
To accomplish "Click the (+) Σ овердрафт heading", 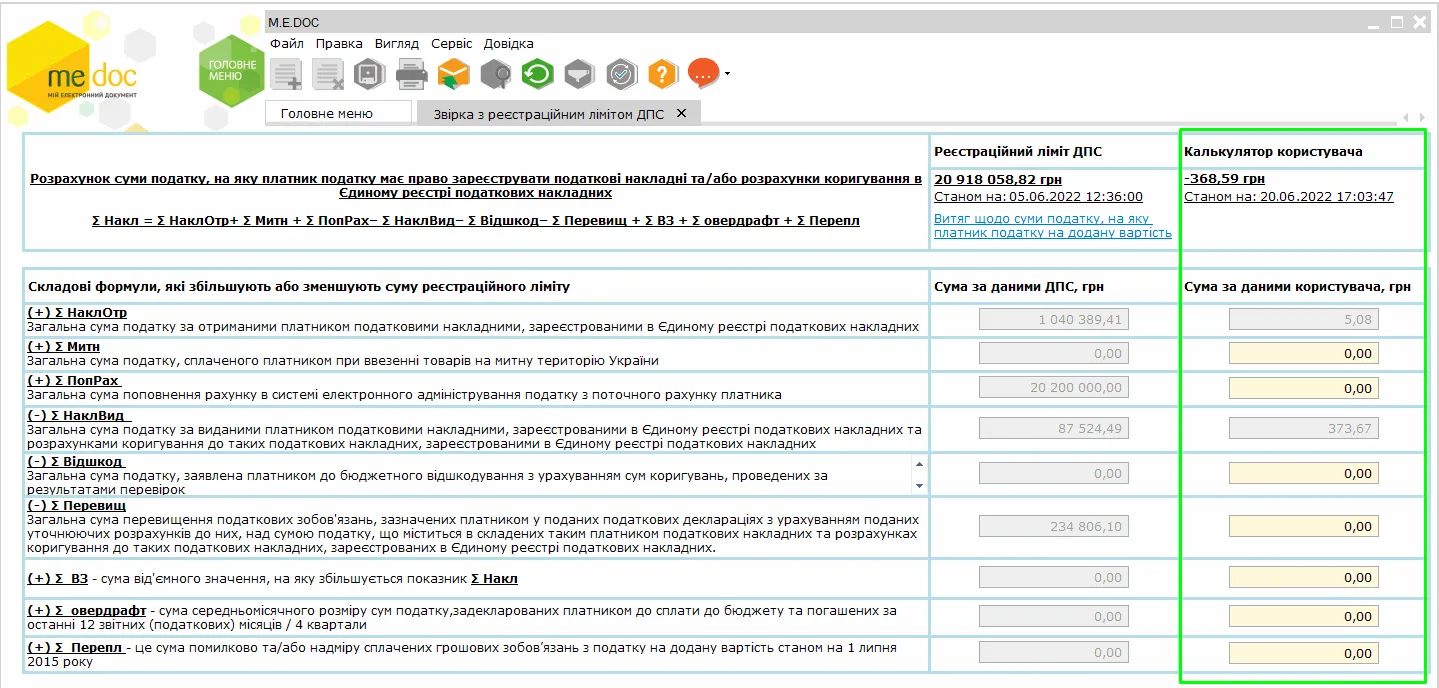I will pos(87,610).
